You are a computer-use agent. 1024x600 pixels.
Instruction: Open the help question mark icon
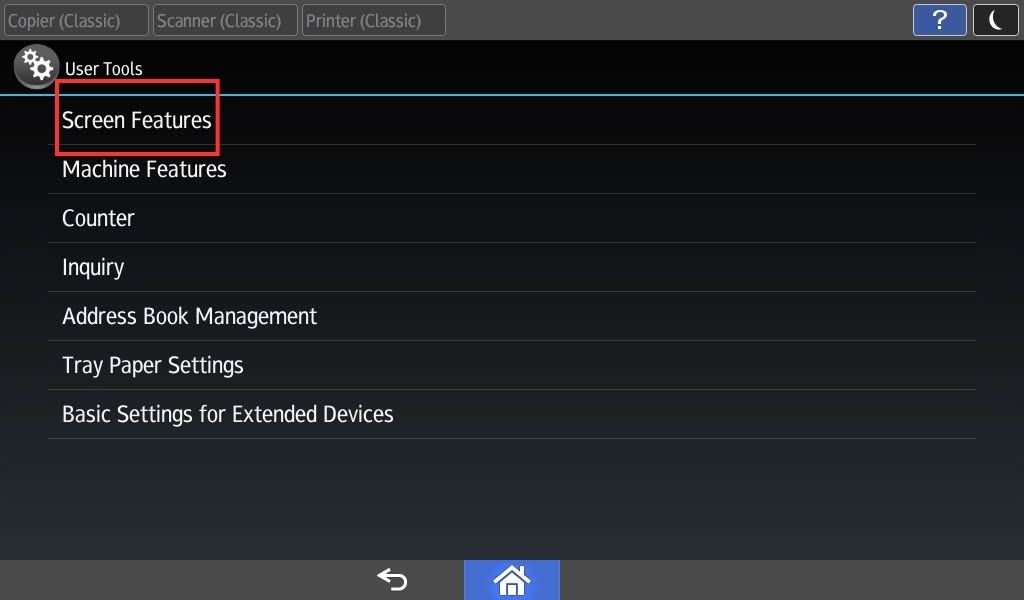pos(939,20)
